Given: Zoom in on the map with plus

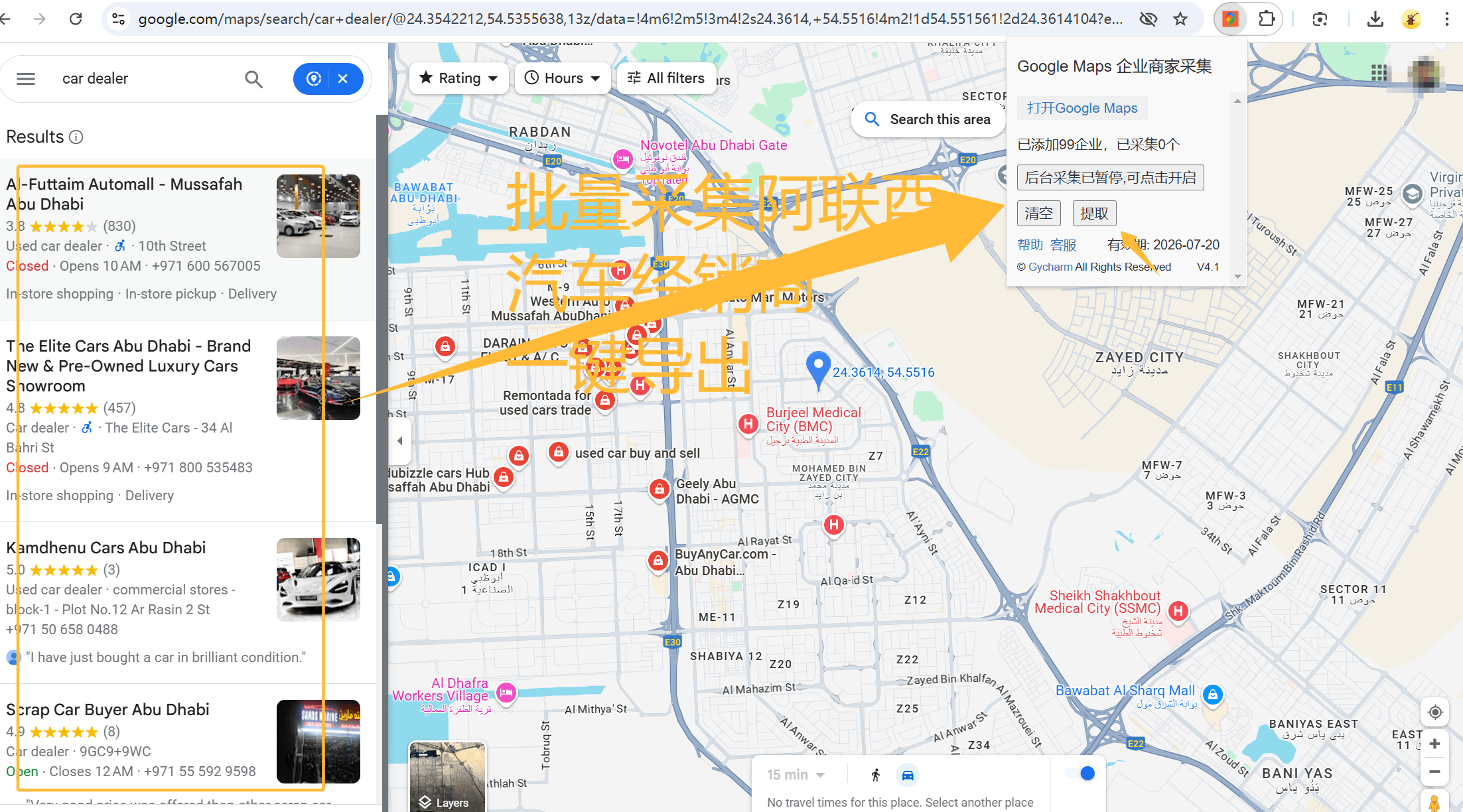Looking at the screenshot, I should point(1434,744).
